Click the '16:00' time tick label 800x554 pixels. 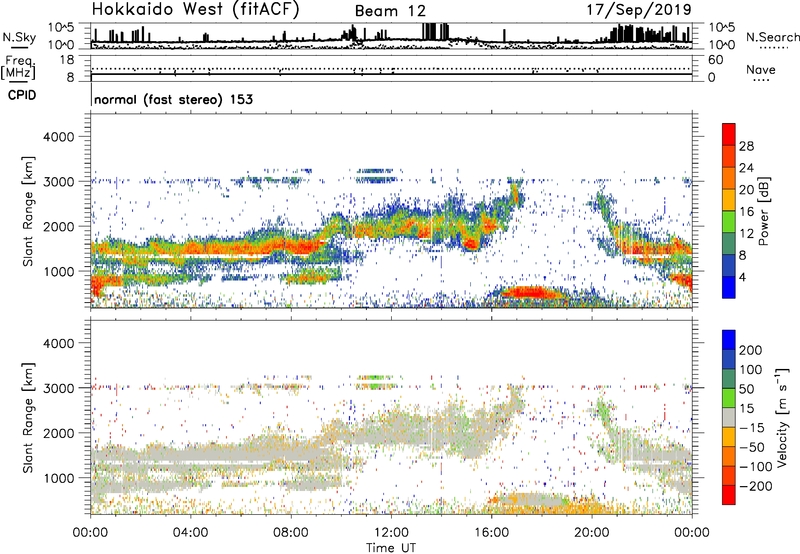(491, 533)
